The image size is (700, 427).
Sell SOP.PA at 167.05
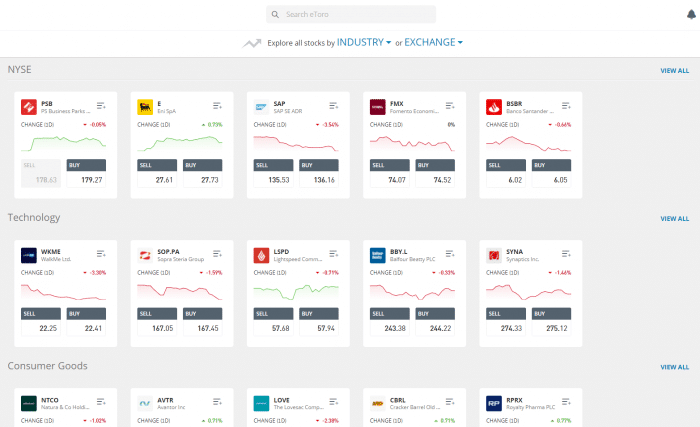pyautogui.click(x=157, y=322)
